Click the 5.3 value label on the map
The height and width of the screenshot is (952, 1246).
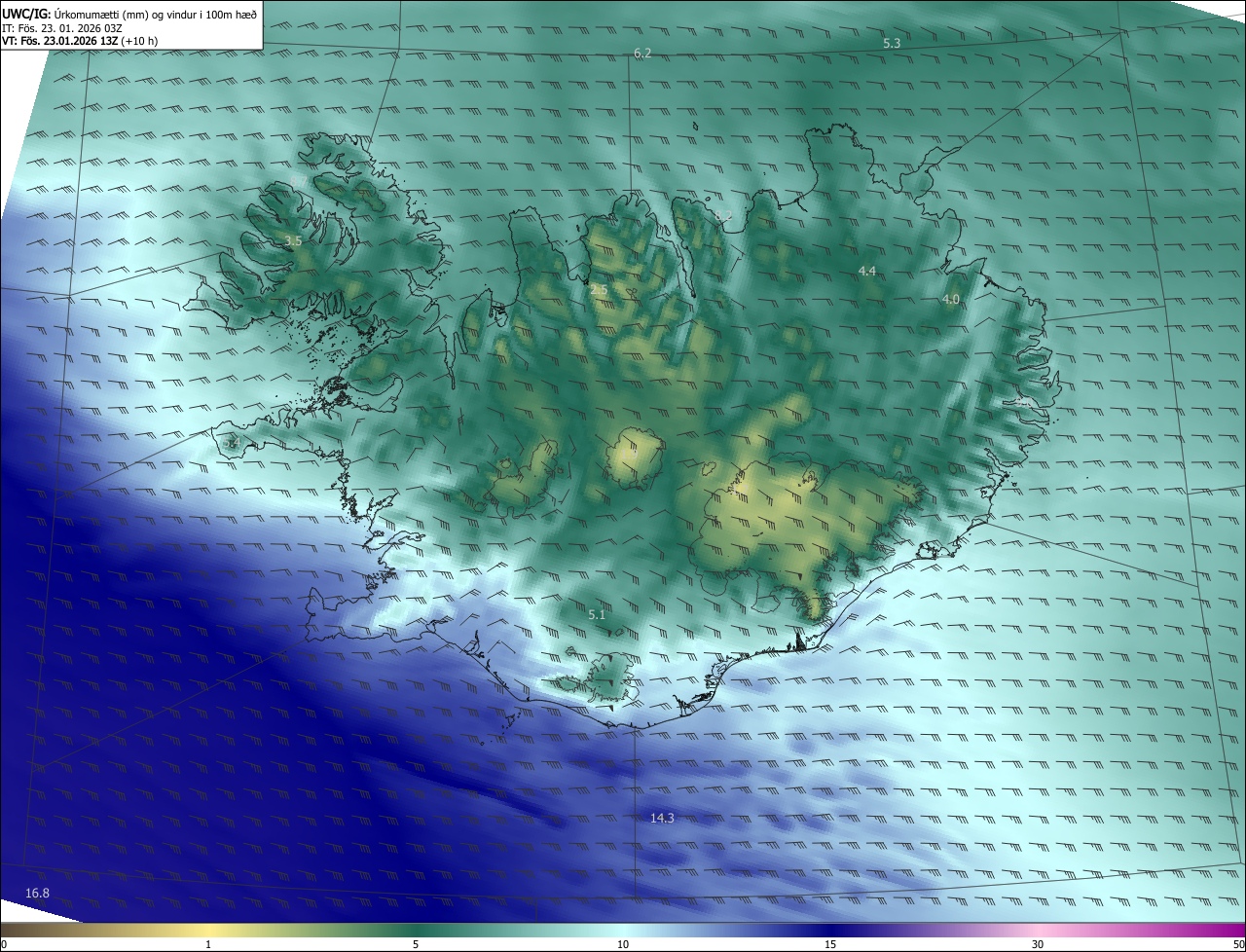892,43
